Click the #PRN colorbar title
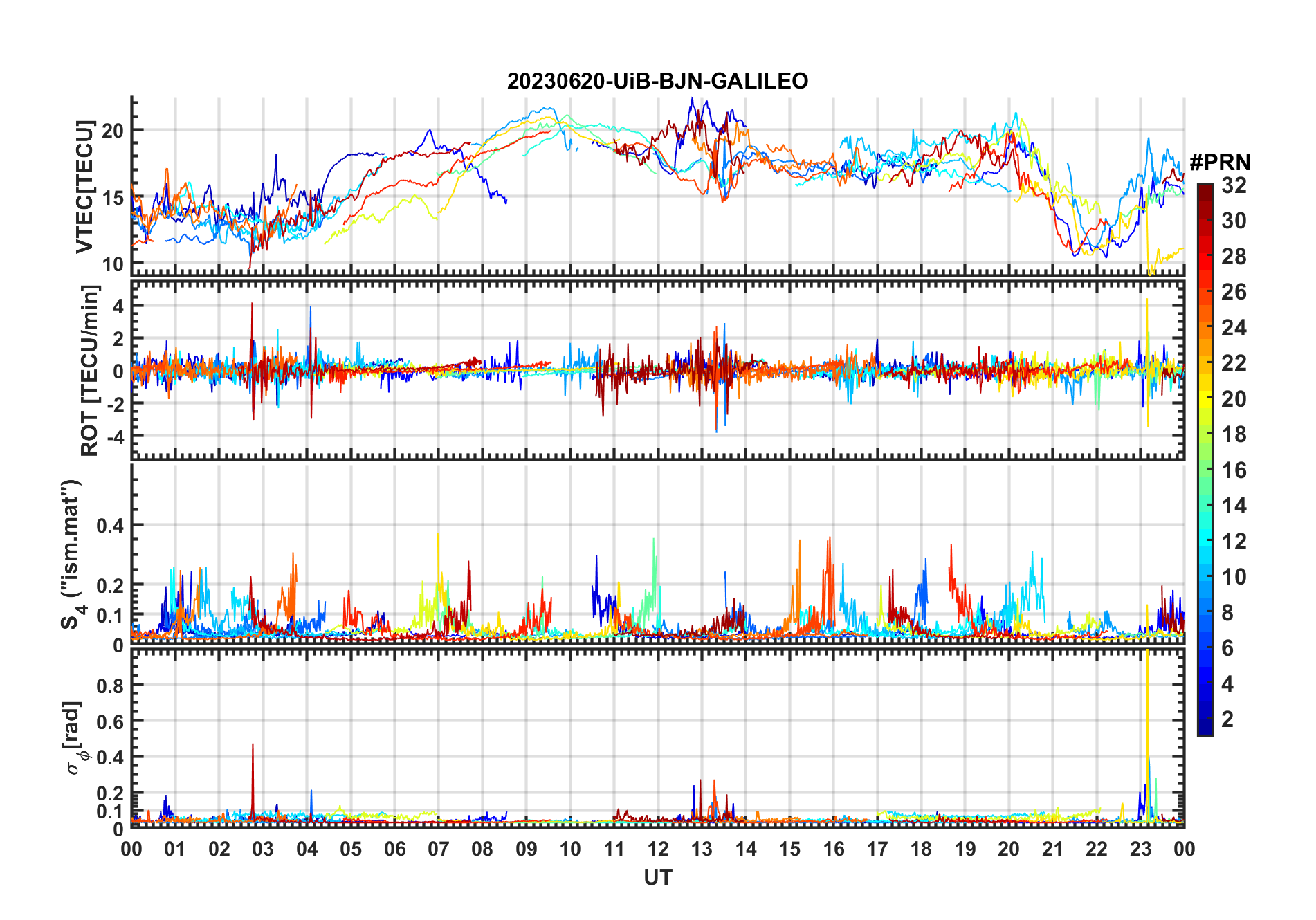 1220,163
